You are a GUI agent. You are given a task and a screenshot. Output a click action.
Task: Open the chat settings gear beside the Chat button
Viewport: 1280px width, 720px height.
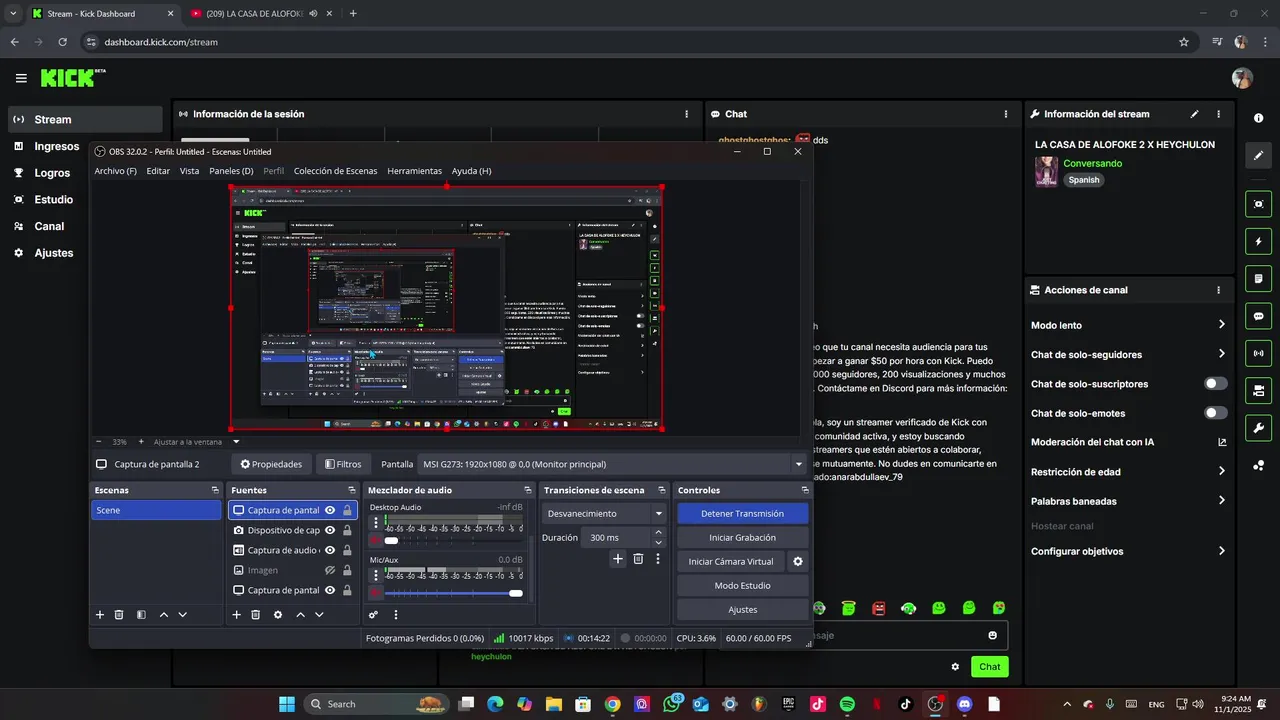click(x=955, y=667)
